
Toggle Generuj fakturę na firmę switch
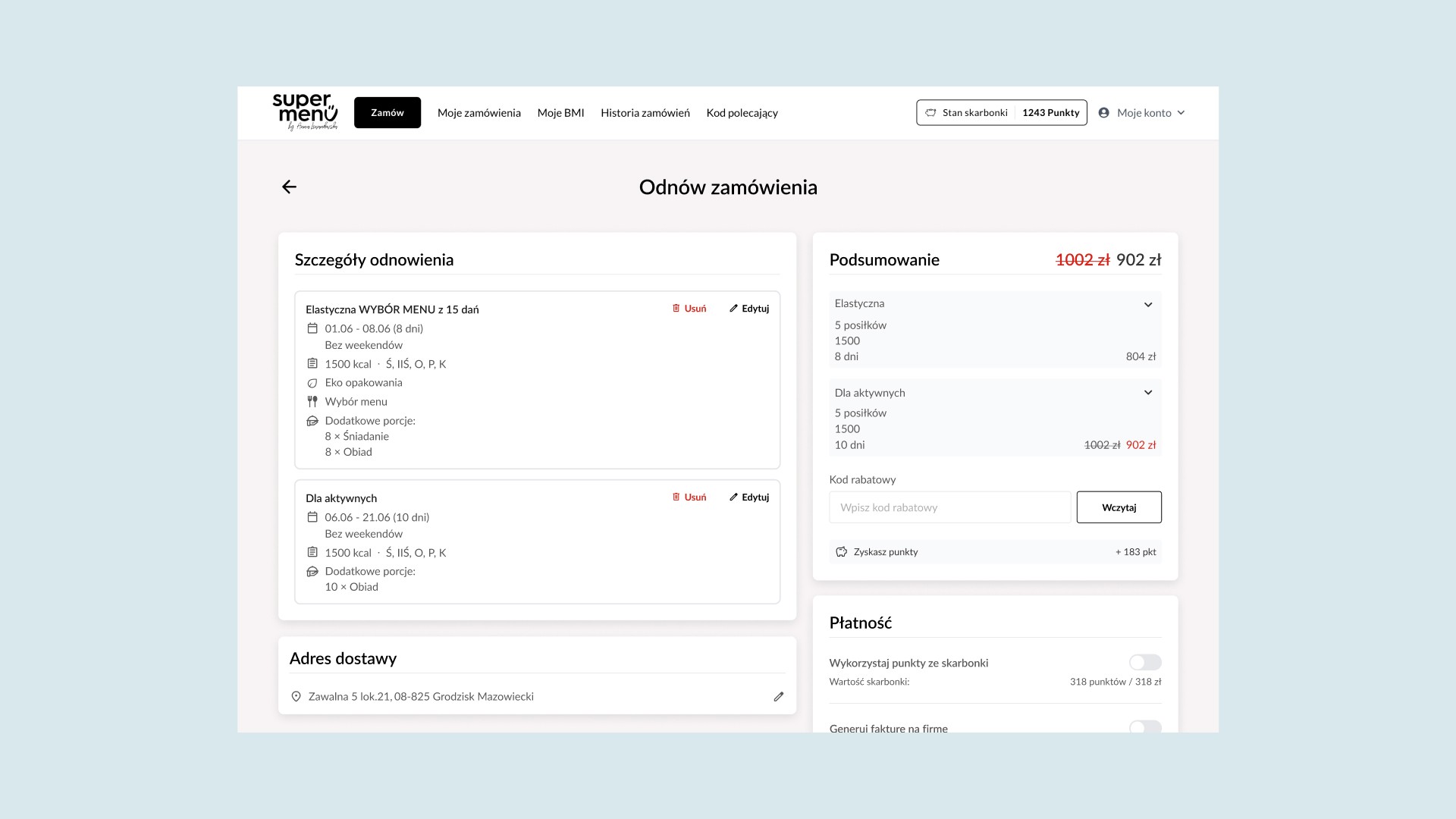1144,727
